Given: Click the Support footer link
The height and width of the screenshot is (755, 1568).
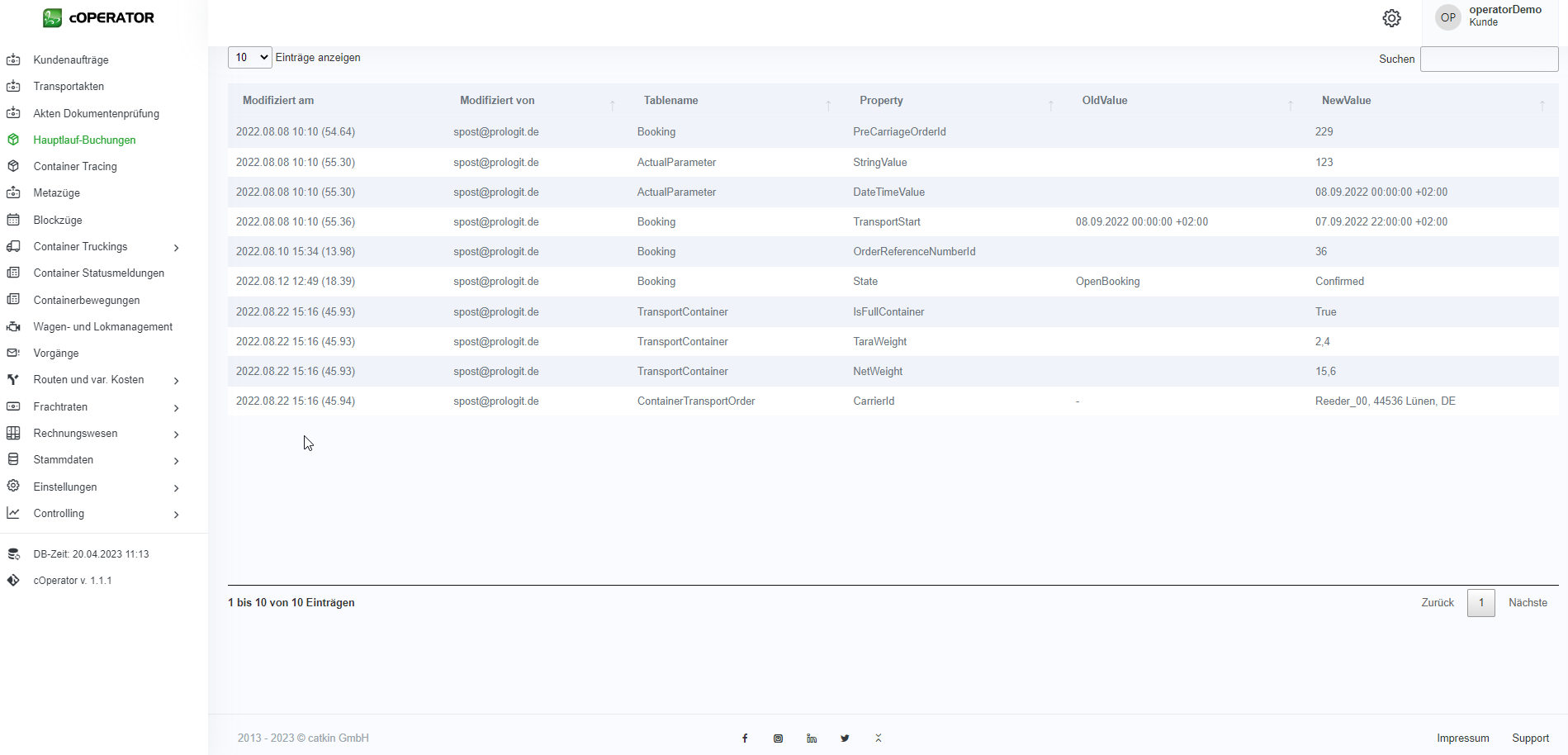Looking at the screenshot, I should click(1530, 738).
